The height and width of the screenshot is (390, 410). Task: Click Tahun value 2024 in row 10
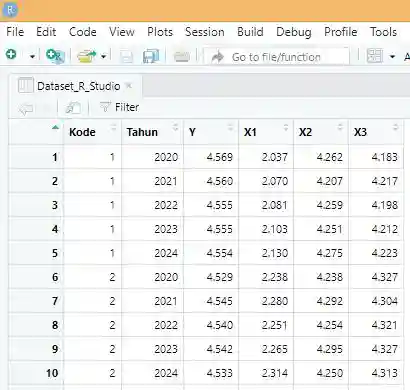(166, 373)
